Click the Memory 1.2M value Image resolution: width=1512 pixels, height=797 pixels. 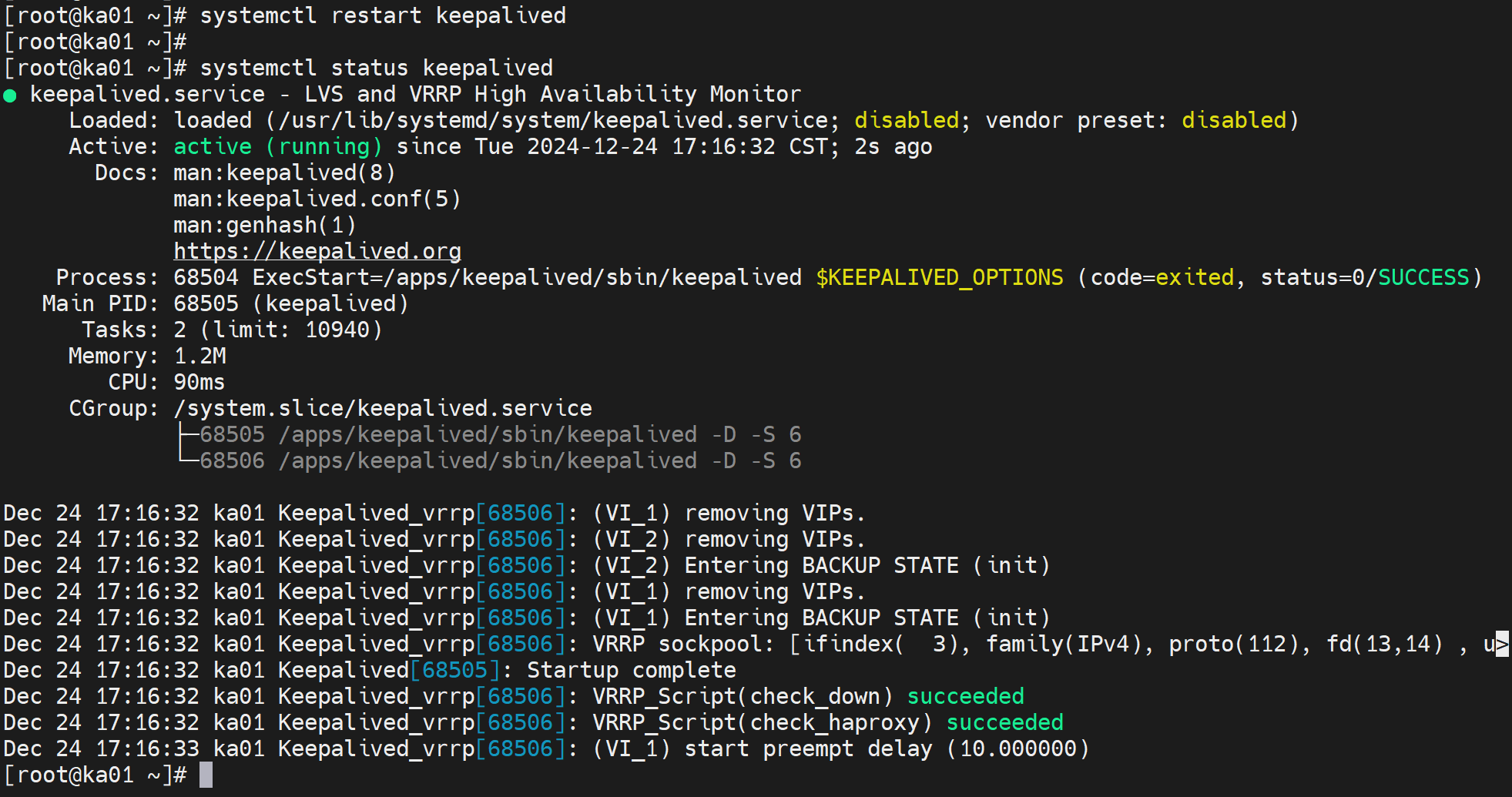click(x=199, y=356)
